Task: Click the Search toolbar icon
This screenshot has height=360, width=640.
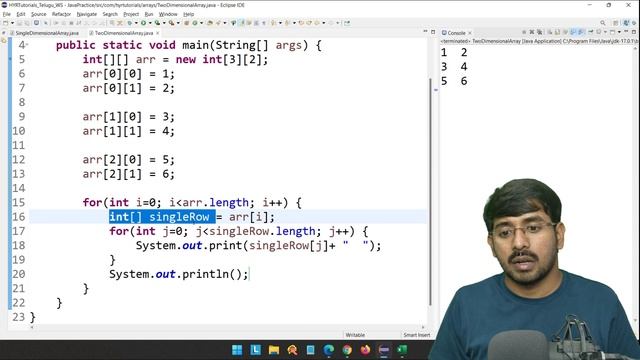Action: point(217,23)
